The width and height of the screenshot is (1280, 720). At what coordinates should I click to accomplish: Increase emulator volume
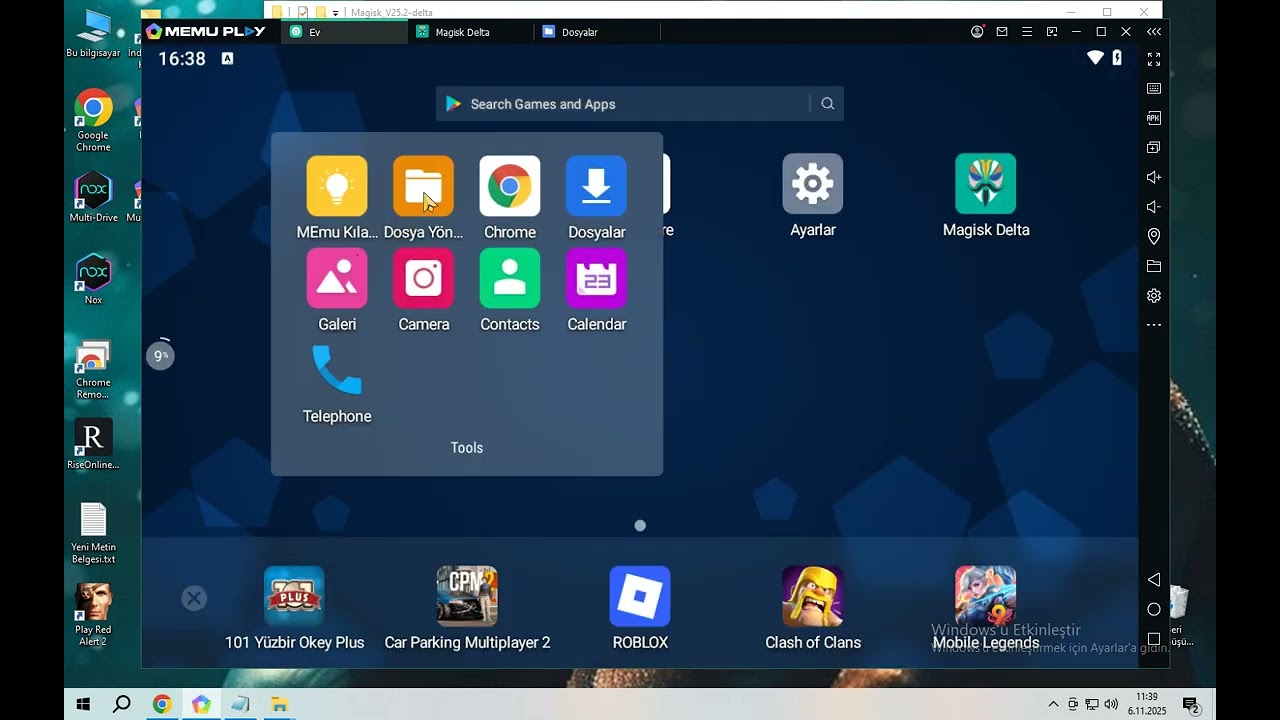point(1154,177)
